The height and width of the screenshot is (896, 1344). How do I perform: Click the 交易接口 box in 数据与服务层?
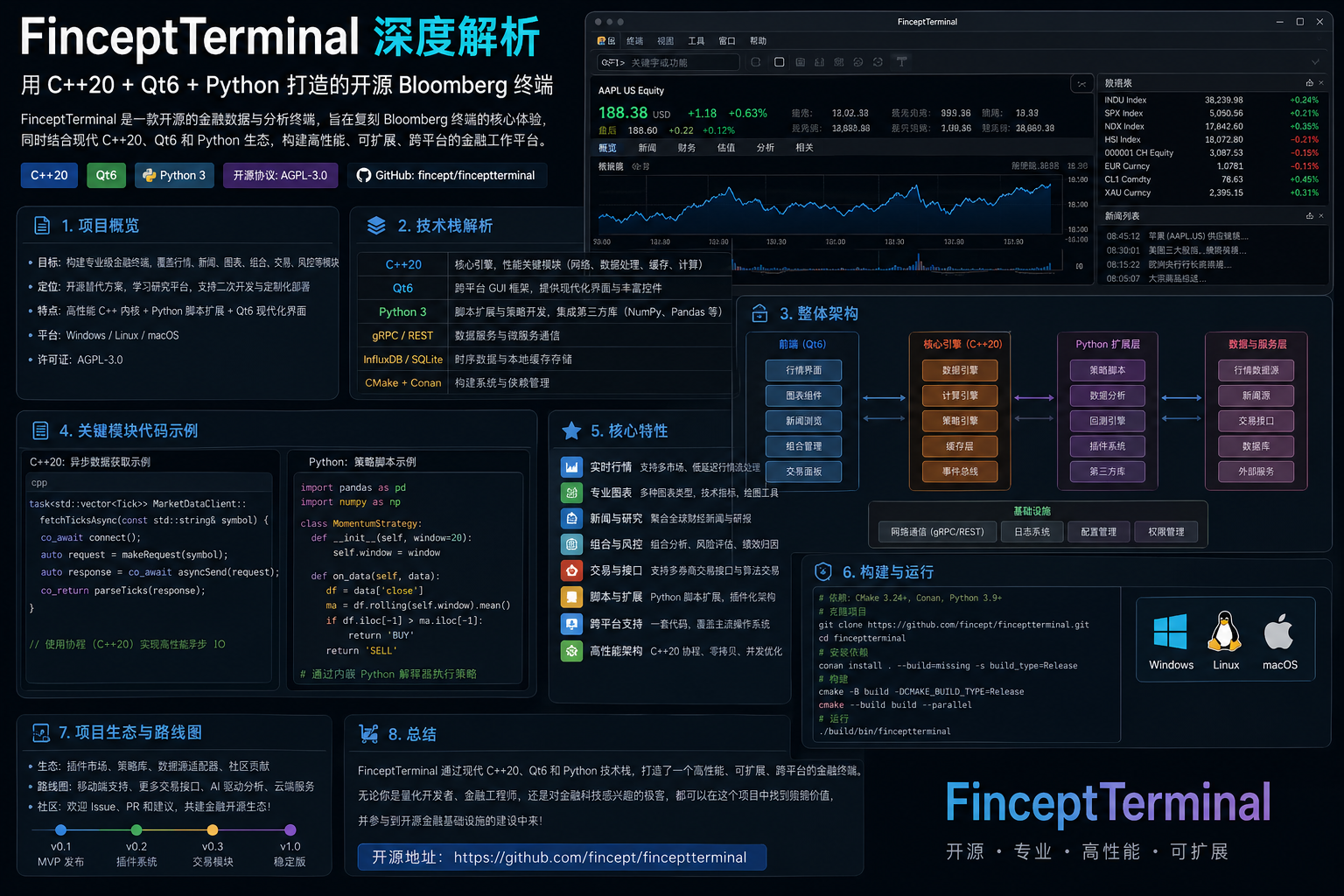click(x=1256, y=421)
